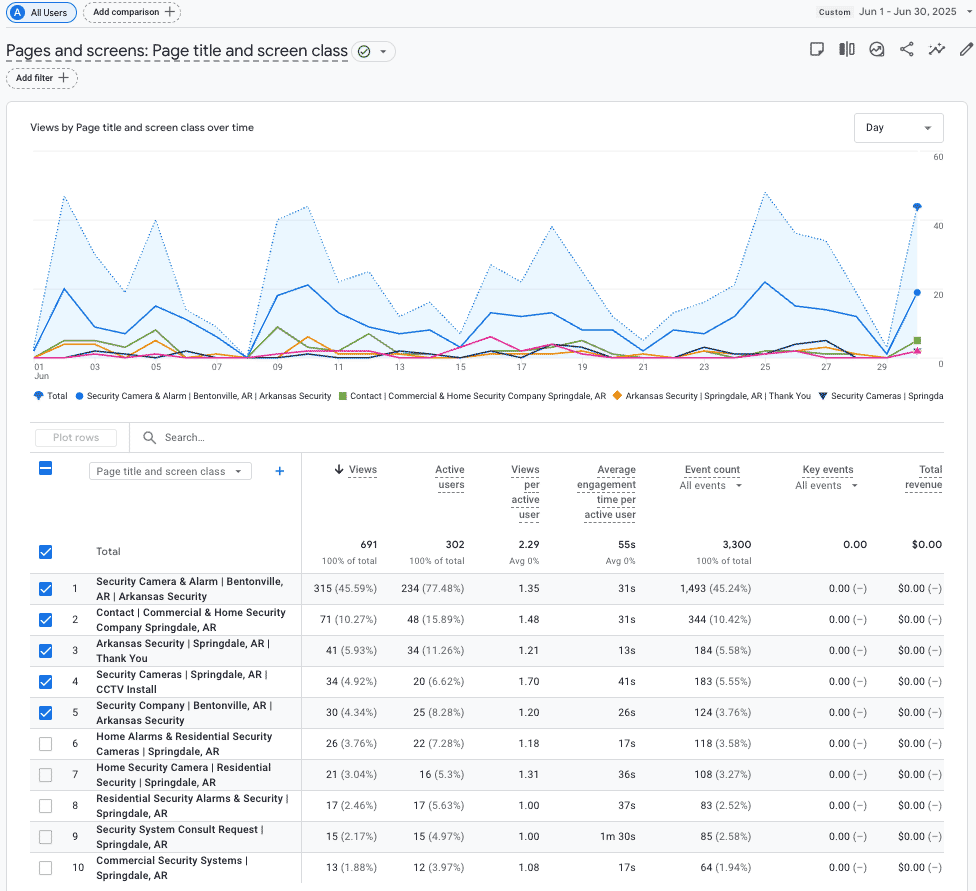Sort by the Views column header
Viewport: 976px width, 891px height.
coord(362,470)
